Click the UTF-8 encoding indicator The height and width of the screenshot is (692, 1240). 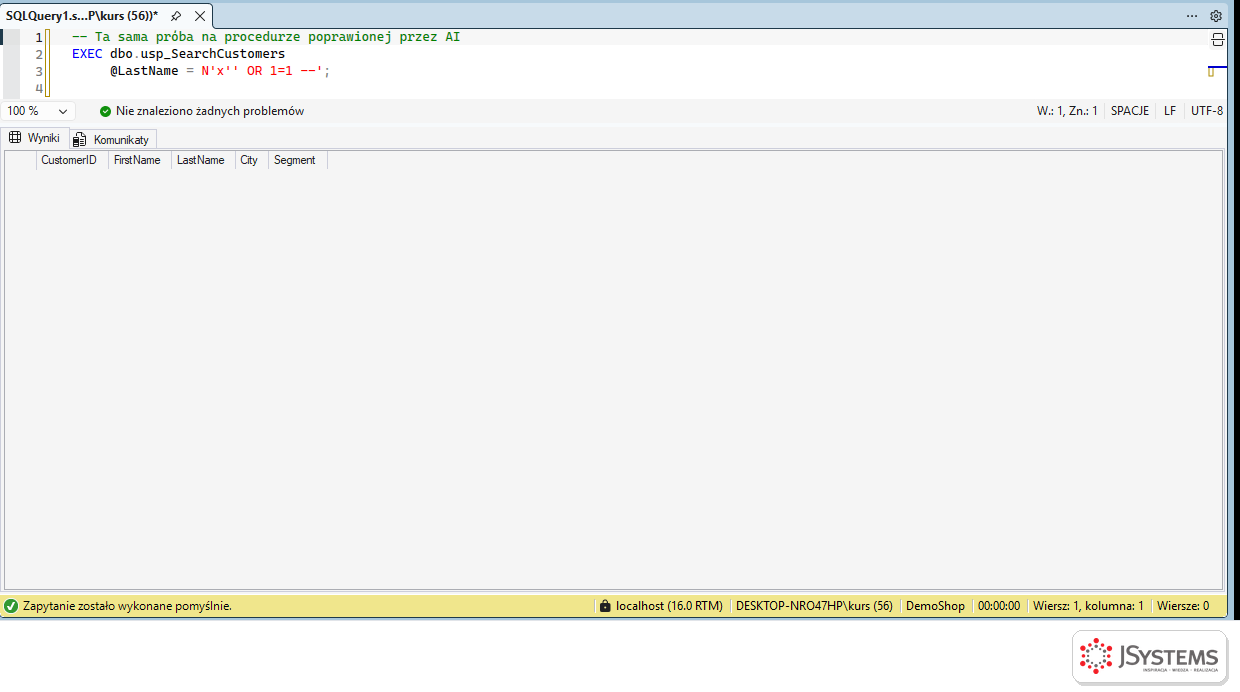(1207, 111)
